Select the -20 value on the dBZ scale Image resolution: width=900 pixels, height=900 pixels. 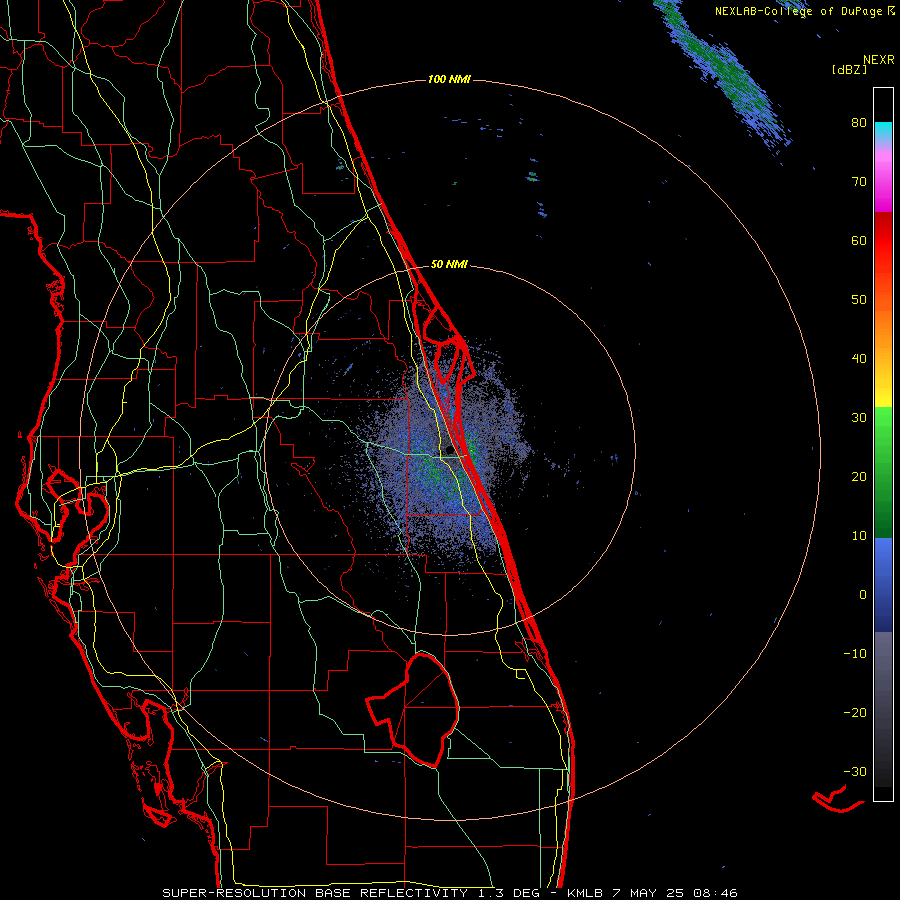coord(855,712)
